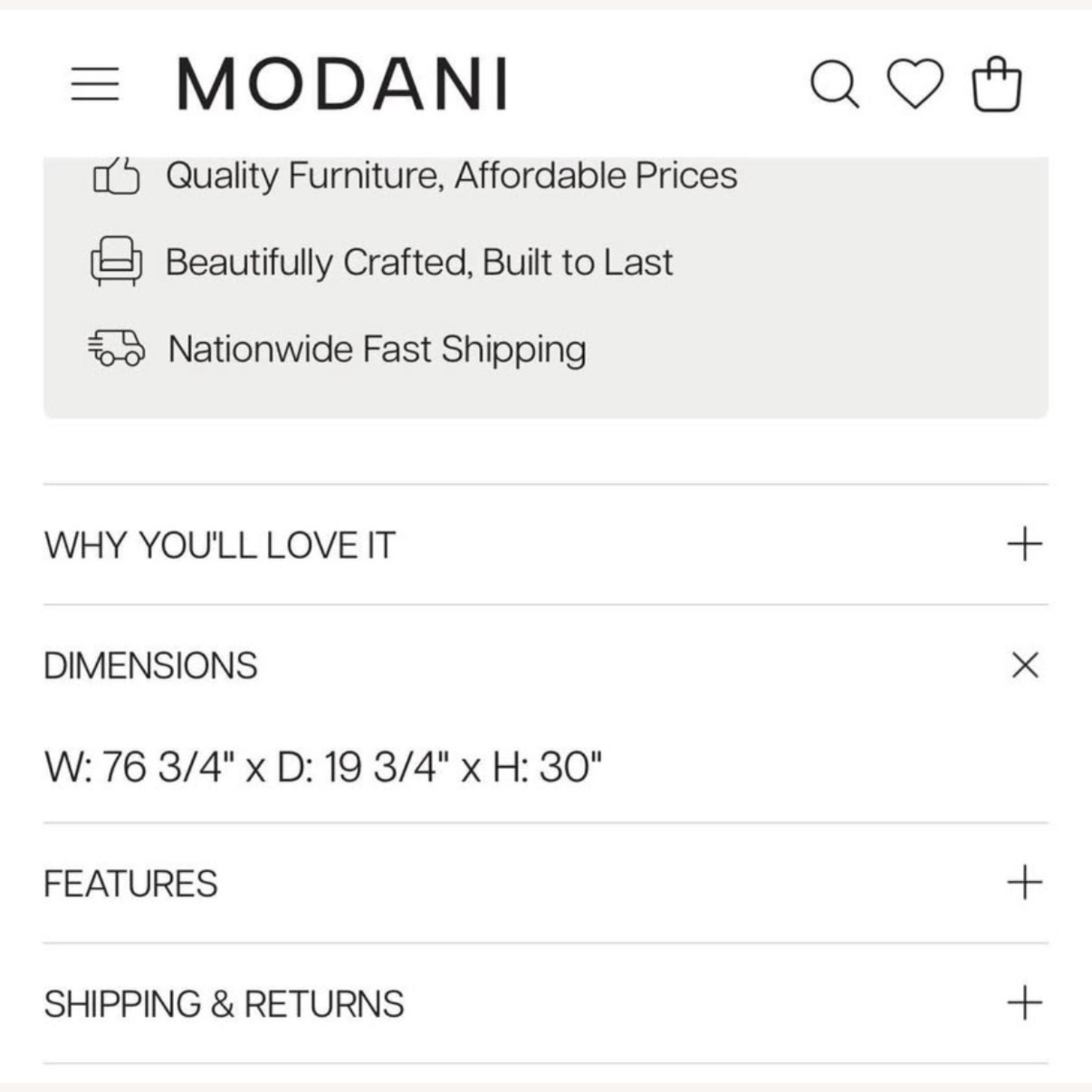
Task: Click the MODANI logo
Action: tap(342, 82)
